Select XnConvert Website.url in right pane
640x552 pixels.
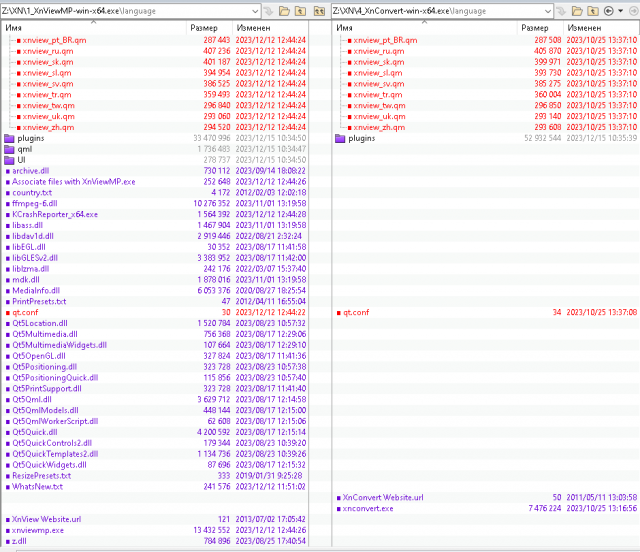[x=486, y=497]
